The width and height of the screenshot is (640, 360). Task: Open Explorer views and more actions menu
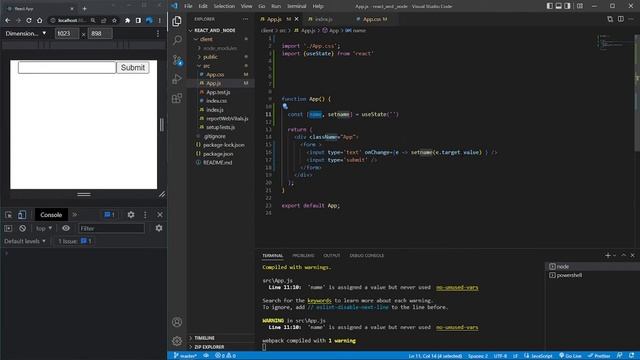click(245, 19)
